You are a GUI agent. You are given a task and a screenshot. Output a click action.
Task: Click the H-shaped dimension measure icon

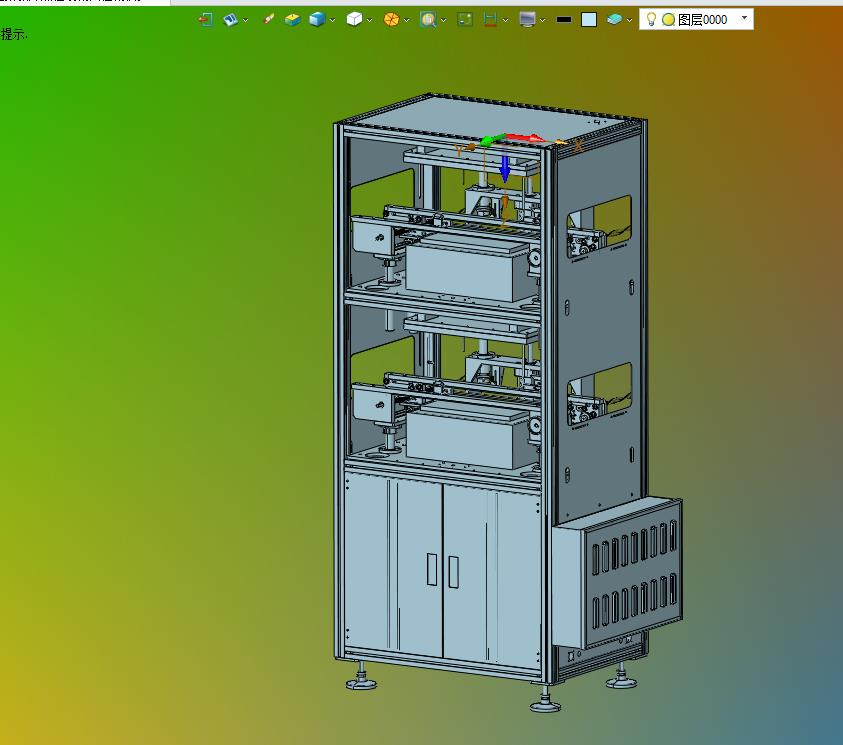490,20
